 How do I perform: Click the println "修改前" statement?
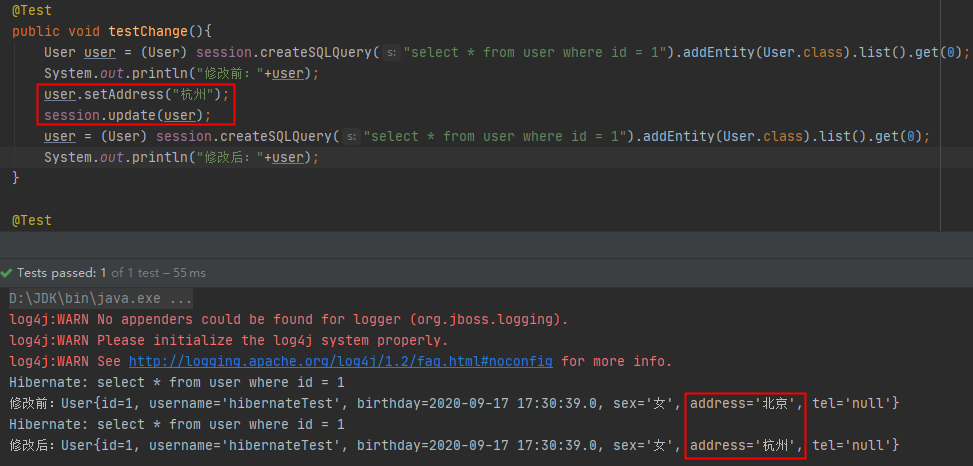tap(180, 74)
